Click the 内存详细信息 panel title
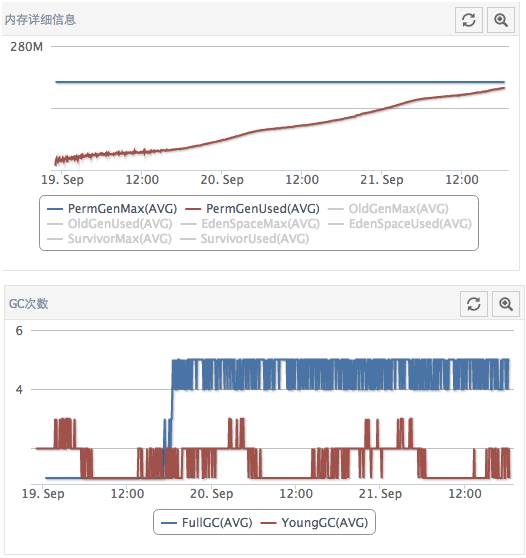Screen dimensions: 526x558 pos(40,20)
